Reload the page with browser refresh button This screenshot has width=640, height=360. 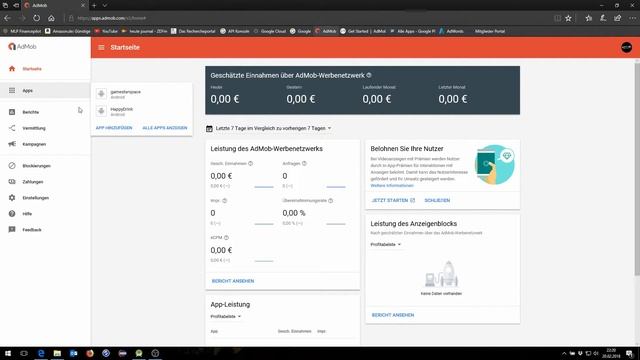tap(37, 18)
